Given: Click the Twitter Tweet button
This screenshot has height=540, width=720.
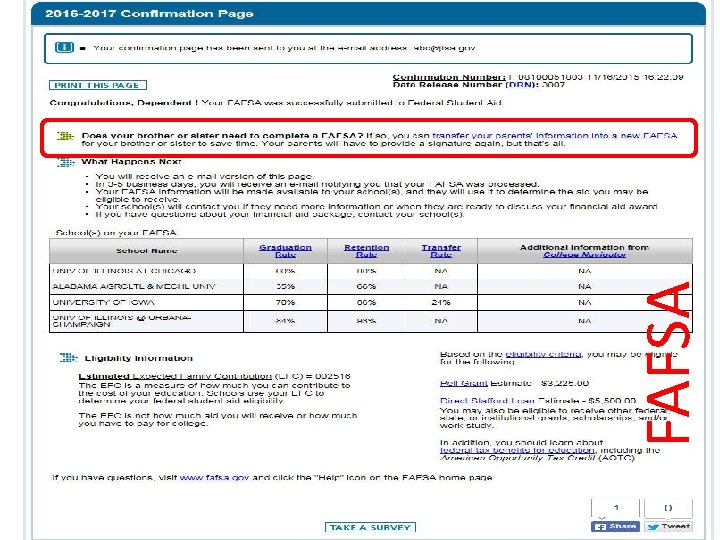Looking at the screenshot, I should pyautogui.click(x=669, y=526).
